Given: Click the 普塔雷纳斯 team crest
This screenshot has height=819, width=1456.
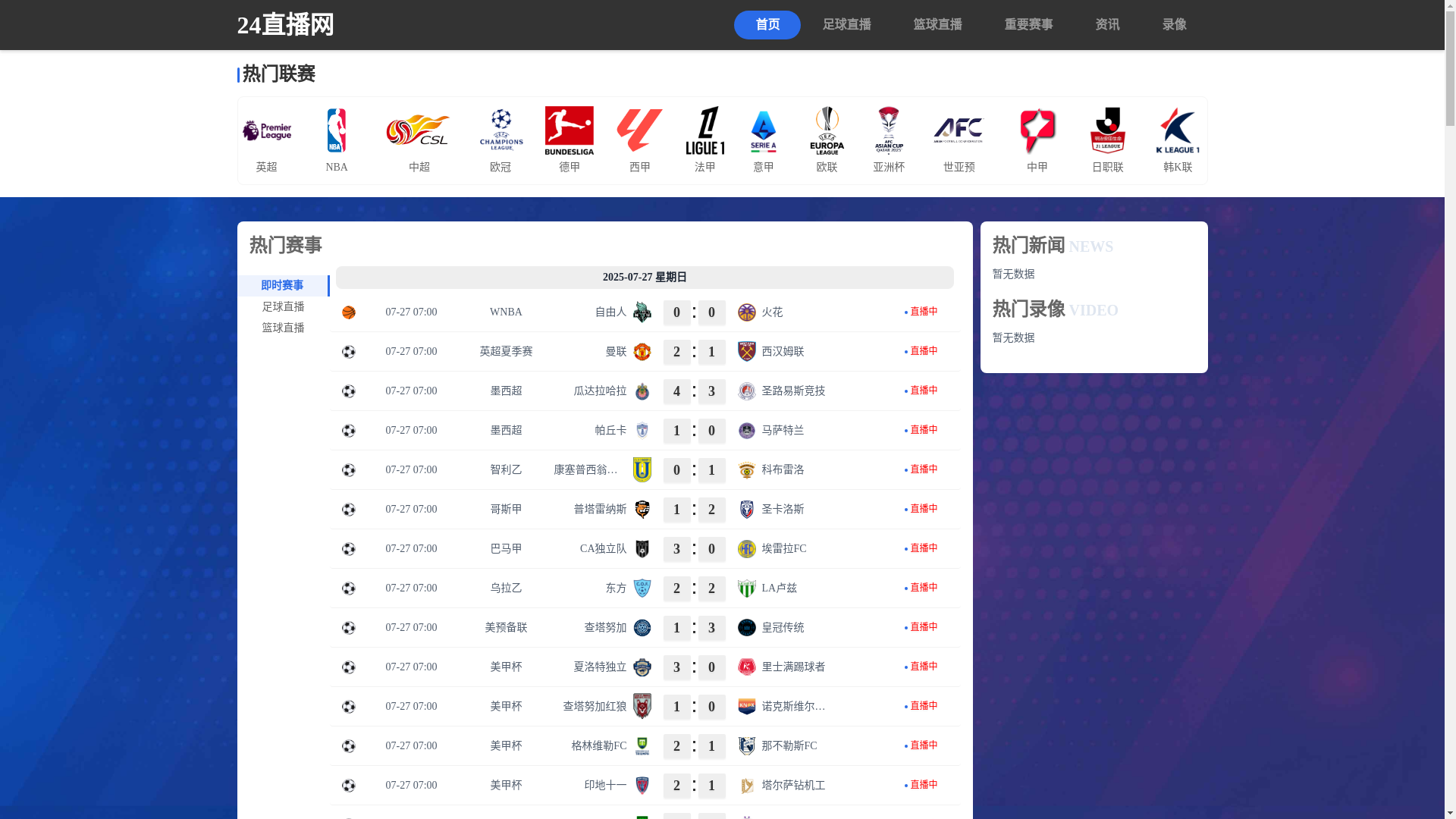Looking at the screenshot, I should coord(642,510).
